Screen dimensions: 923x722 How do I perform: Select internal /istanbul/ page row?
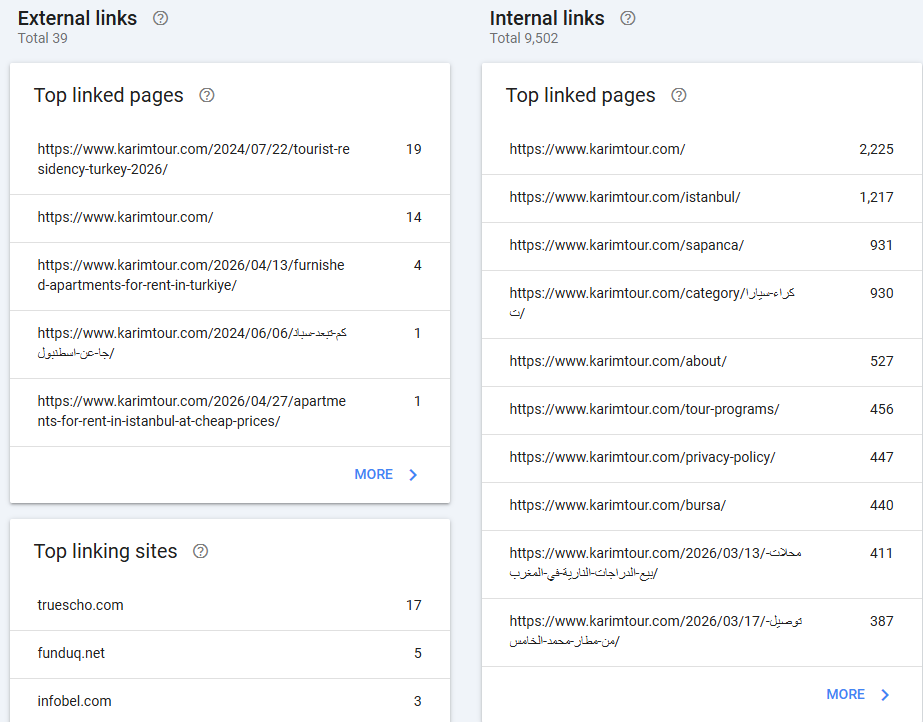pyautogui.click(x=702, y=198)
